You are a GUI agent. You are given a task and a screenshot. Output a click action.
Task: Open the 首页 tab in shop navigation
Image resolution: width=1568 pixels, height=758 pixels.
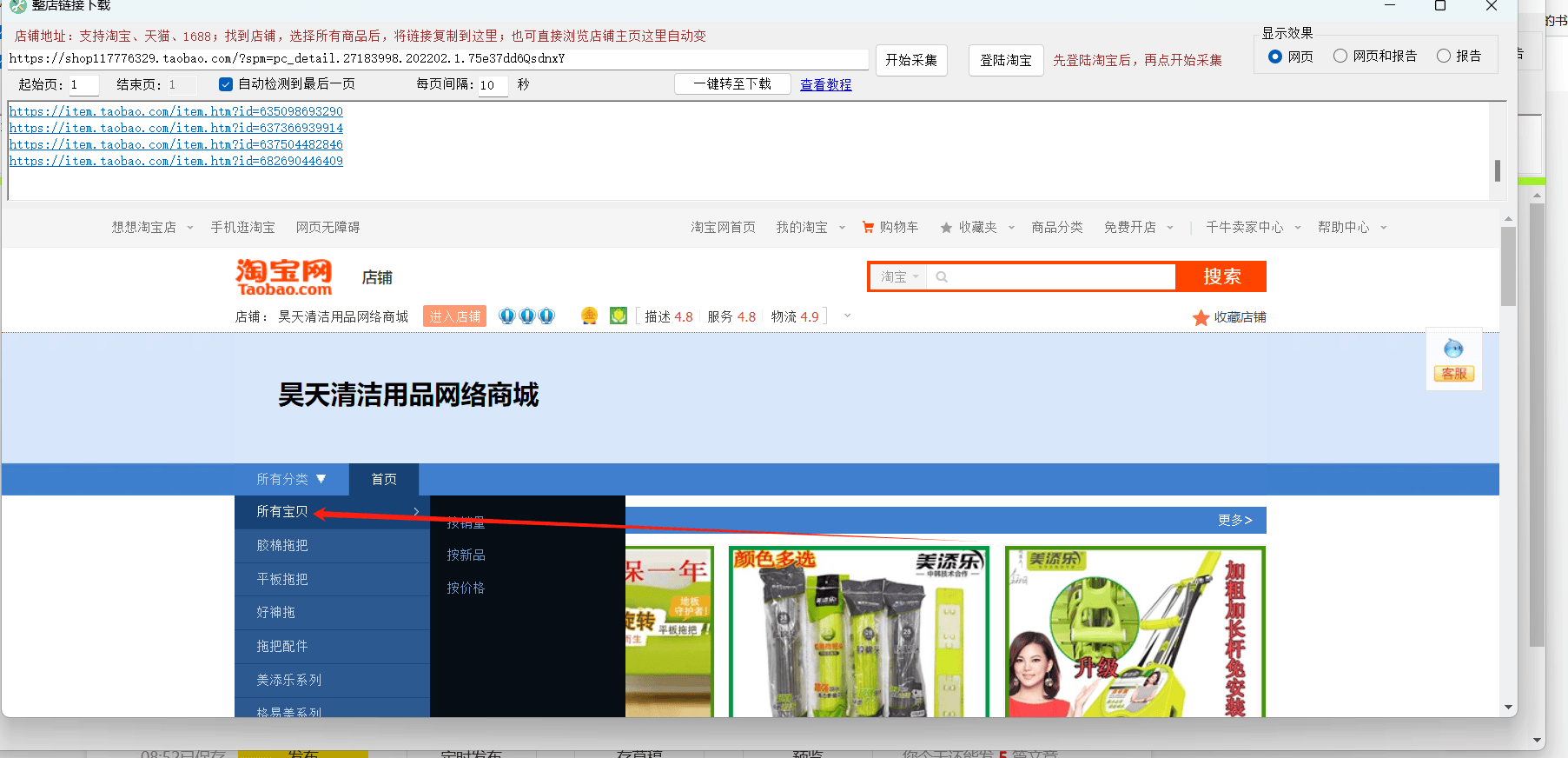[384, 479]
